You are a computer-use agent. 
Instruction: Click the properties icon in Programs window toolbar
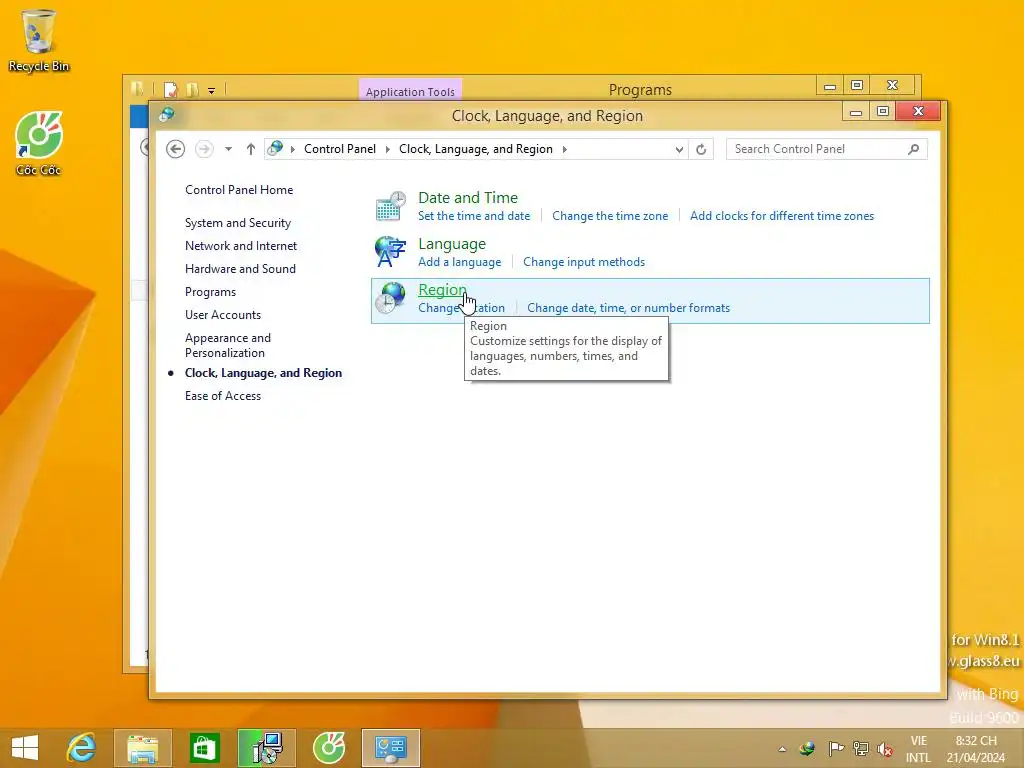[170, 89]
